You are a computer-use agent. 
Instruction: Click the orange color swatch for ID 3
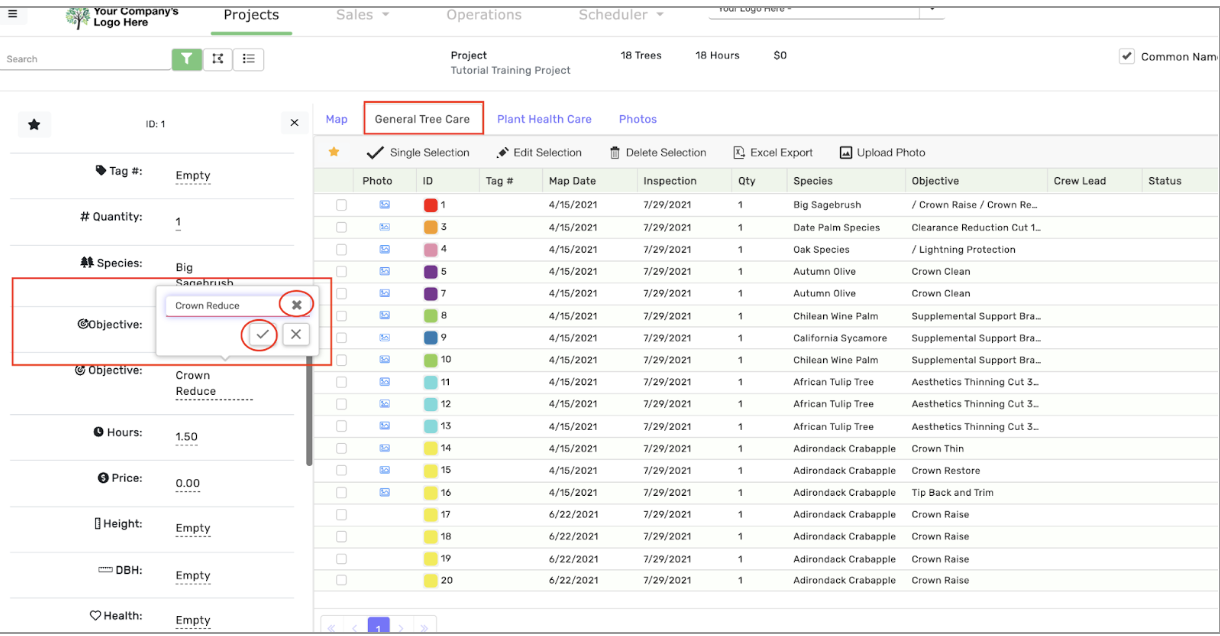(x=431, y=227)
